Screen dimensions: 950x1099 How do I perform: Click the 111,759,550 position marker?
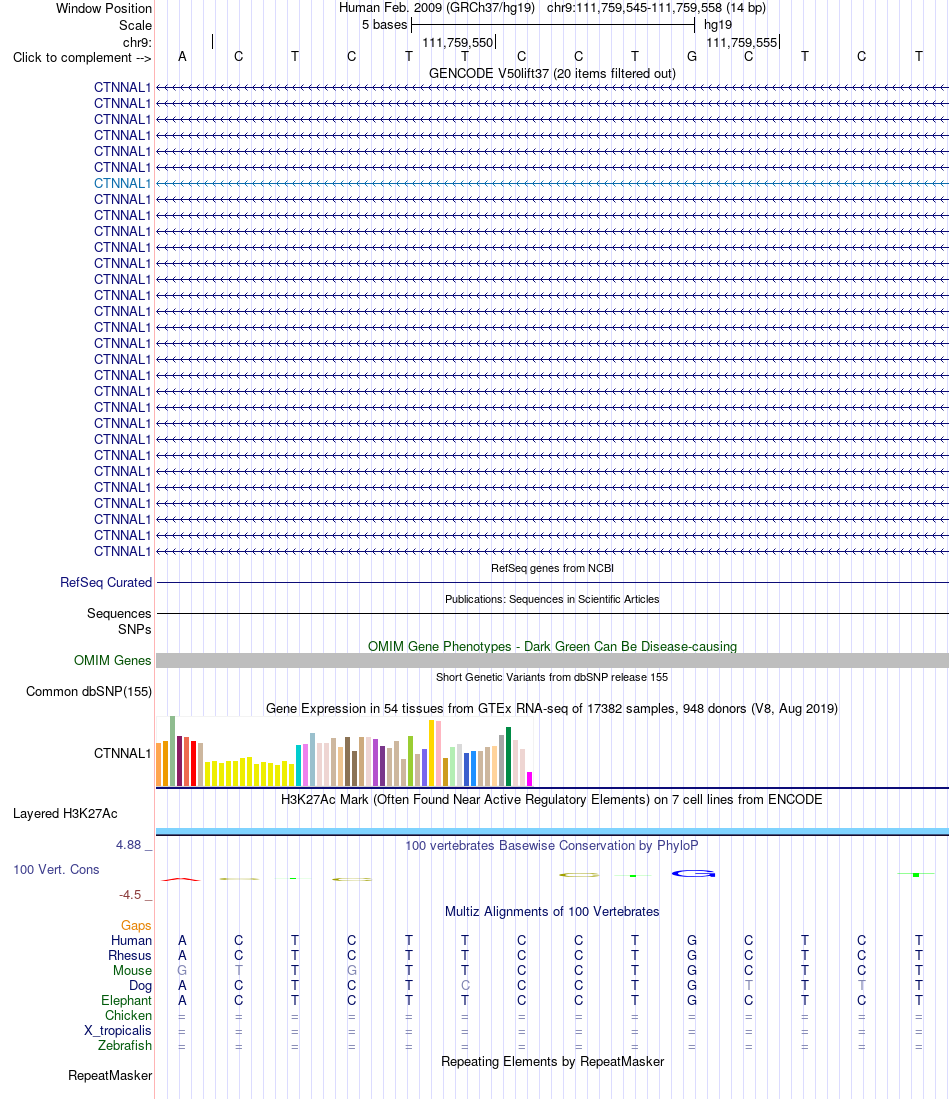[x=458, y=43]
